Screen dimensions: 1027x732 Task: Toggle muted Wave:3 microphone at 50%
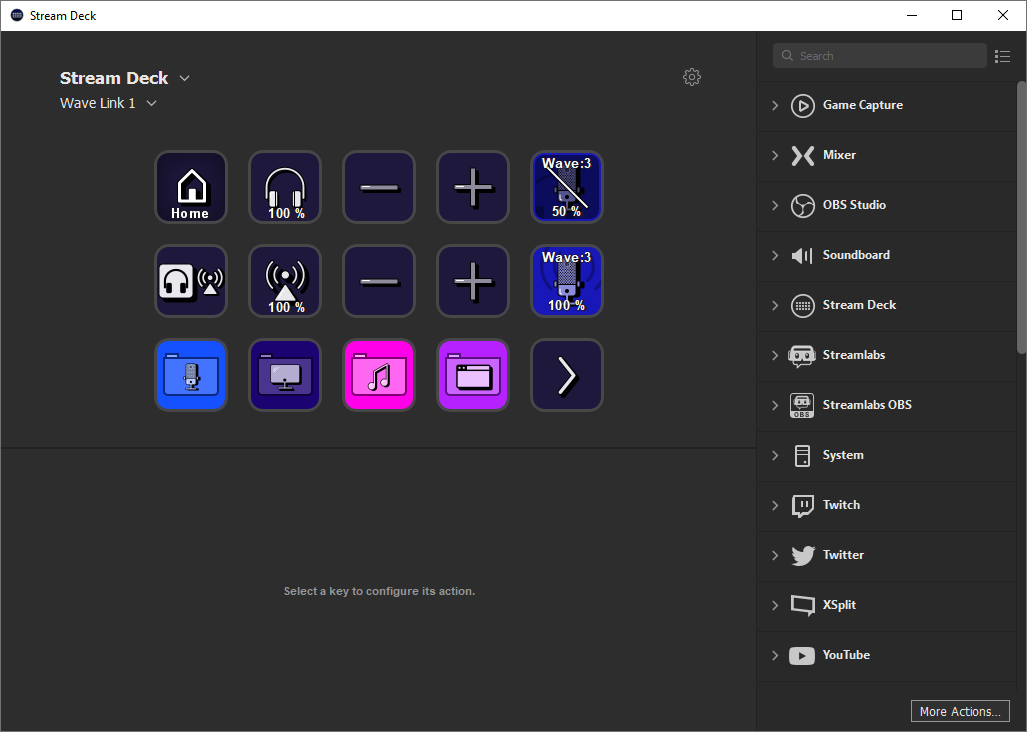pyautogui.click(x=567, y=187)
